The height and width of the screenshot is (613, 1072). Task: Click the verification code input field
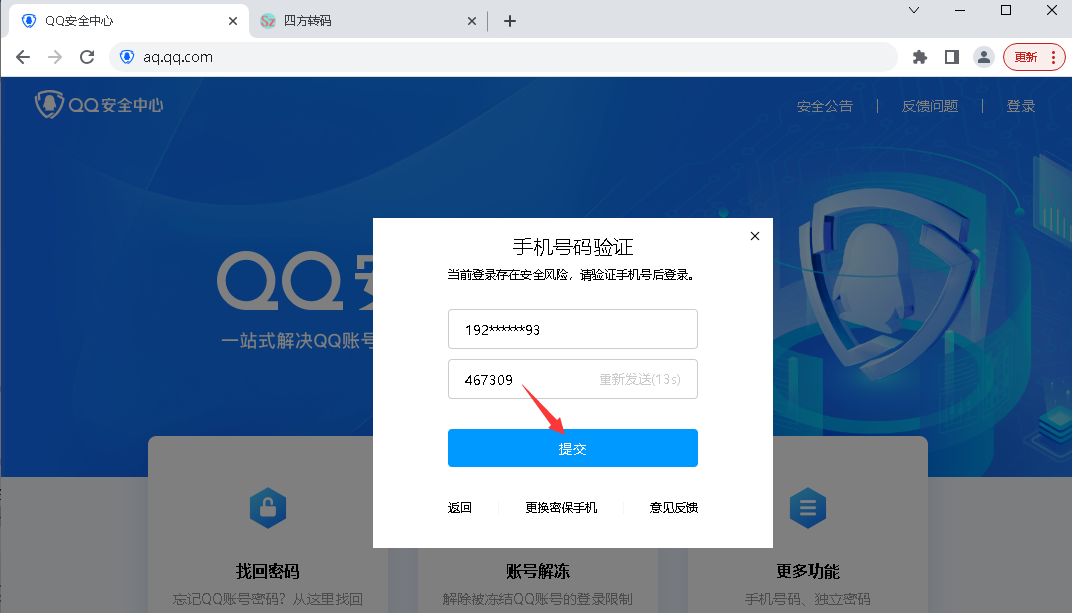520,380
